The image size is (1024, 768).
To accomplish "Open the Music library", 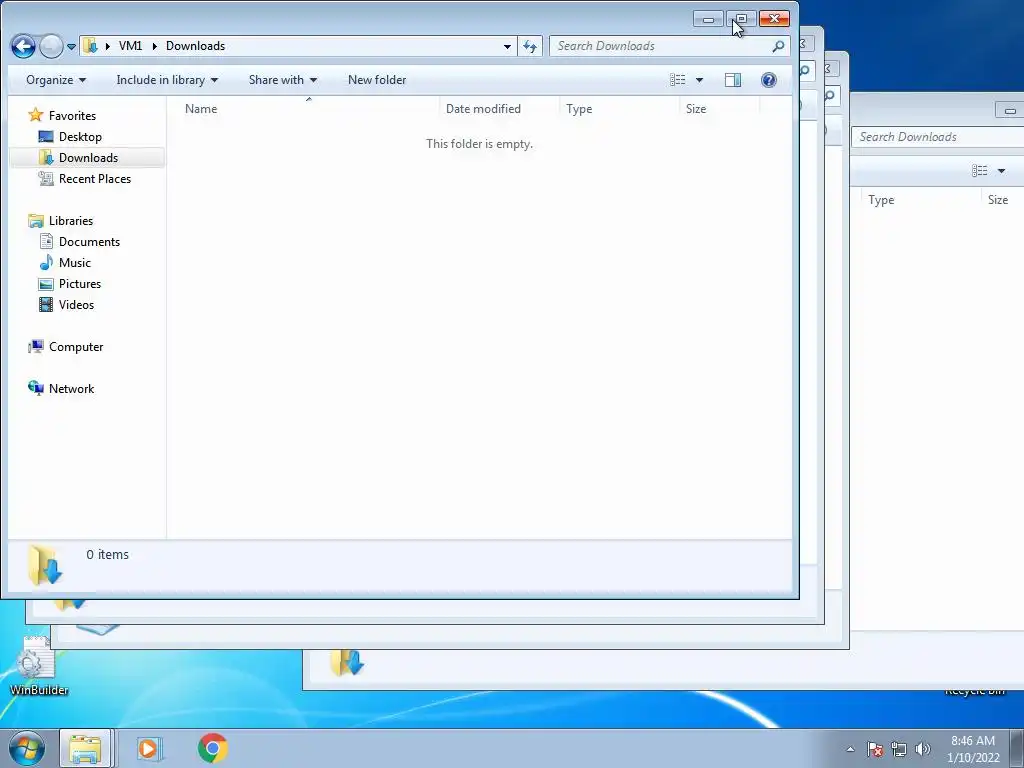I will click(x=74, y=263).
